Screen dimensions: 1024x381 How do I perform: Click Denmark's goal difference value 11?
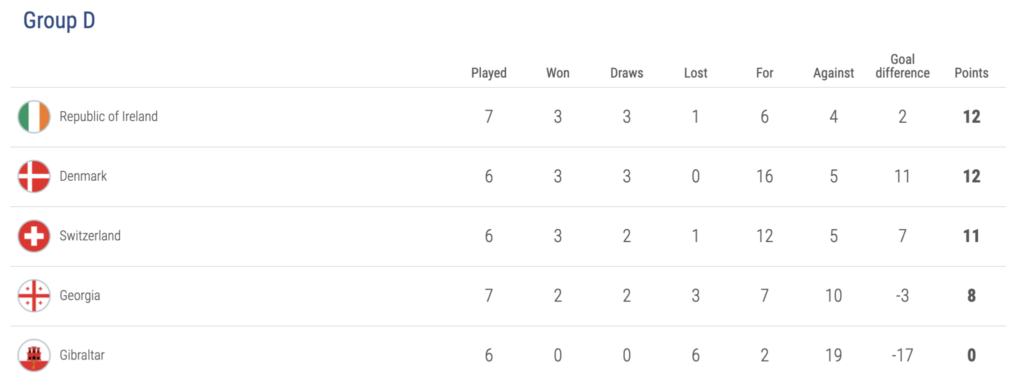903,176
